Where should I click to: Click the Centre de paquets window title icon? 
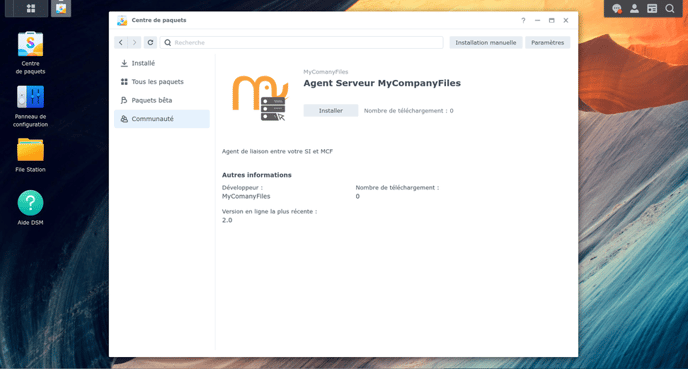122,20
